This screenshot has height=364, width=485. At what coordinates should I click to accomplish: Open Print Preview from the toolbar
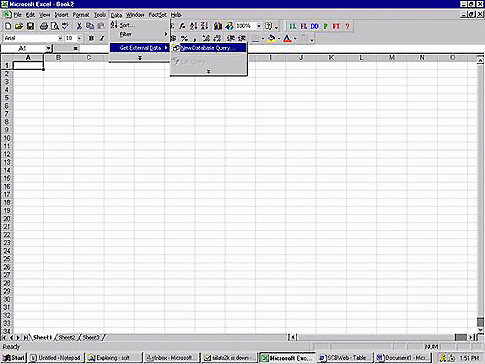54,26
